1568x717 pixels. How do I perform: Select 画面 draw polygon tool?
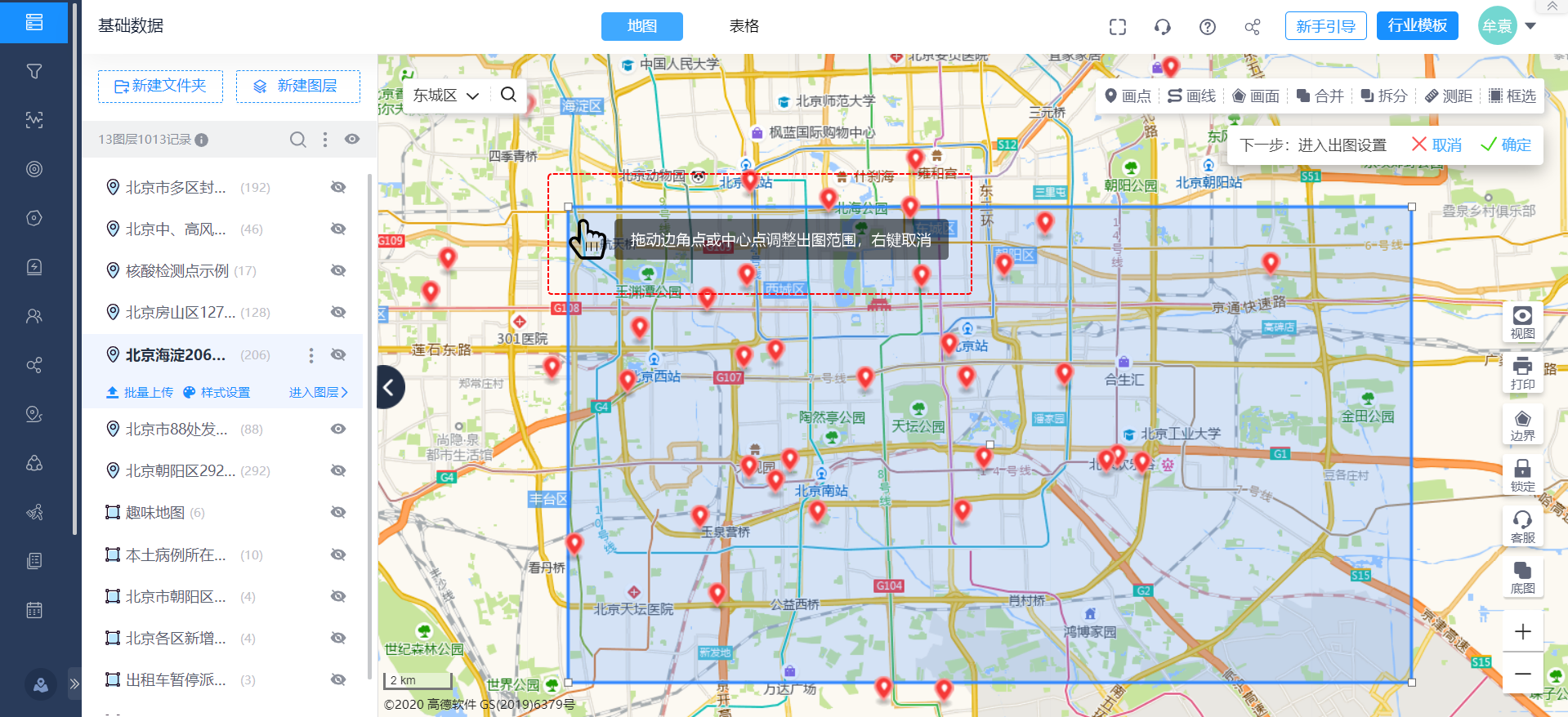[x=1256, y=96]
